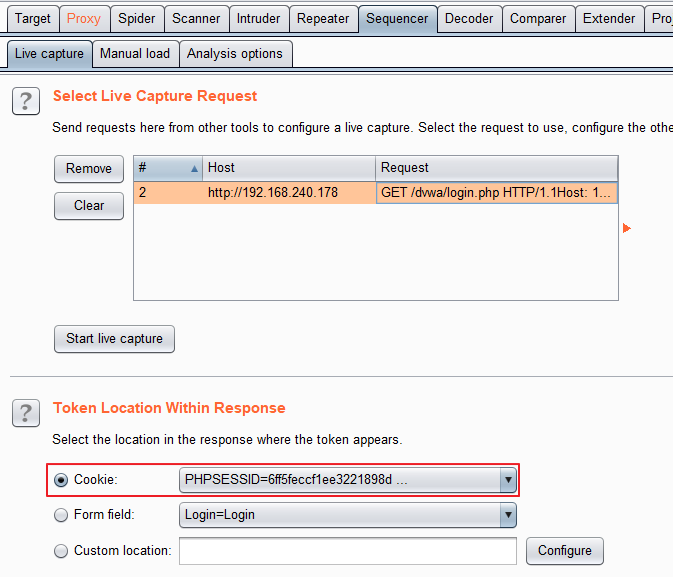Select the GET /dvwa/login.php request cell
The width and height of the screenshot is (673, 577).
pyautogui.click(x=497, y=193)
